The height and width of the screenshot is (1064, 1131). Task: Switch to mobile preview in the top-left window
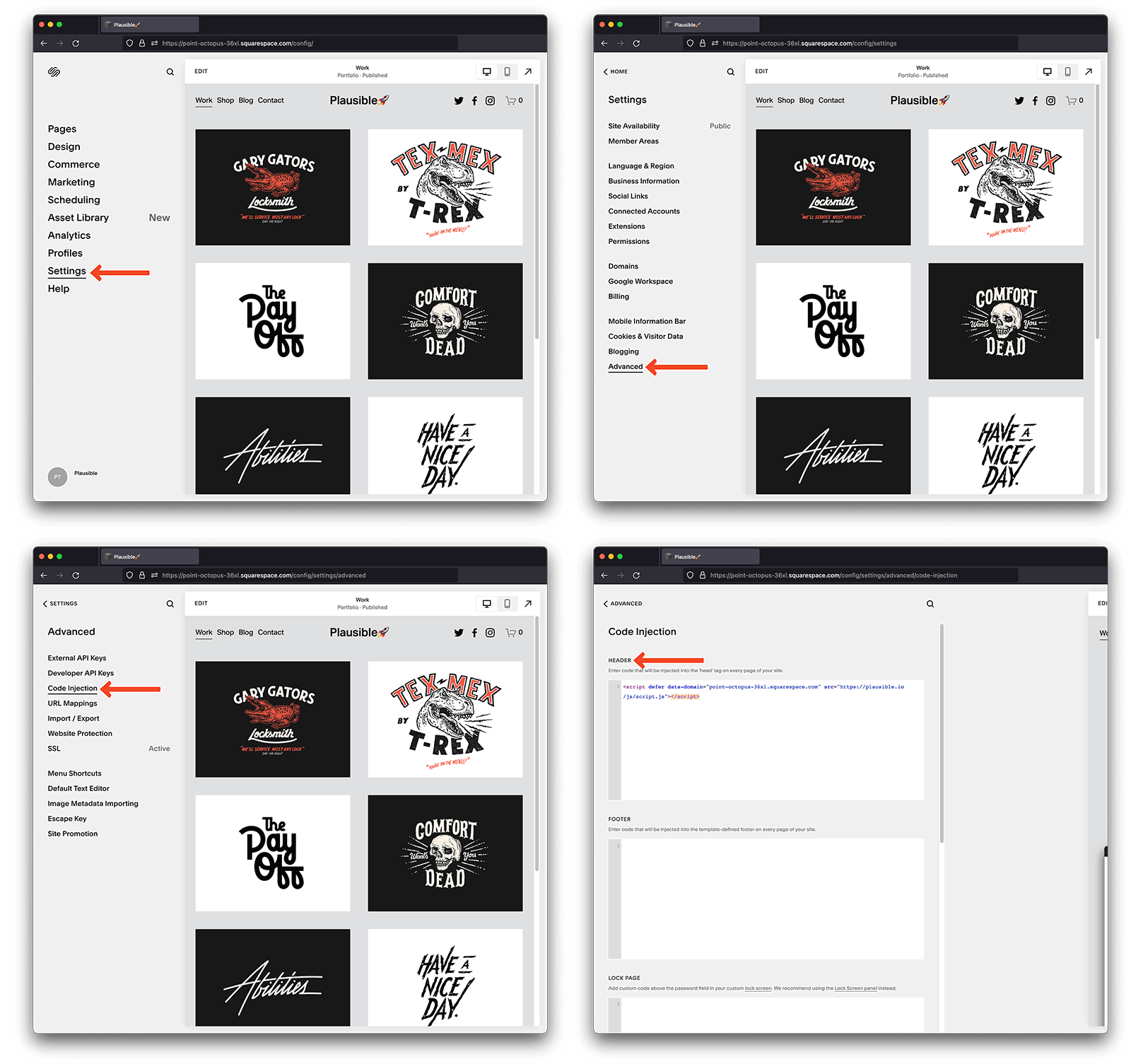[507, 71]
